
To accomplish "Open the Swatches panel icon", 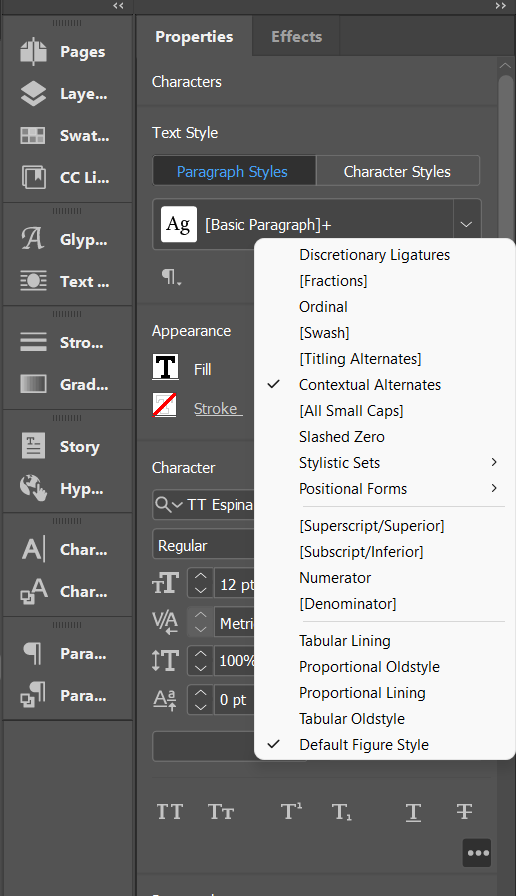I will [x=33, y=135].
